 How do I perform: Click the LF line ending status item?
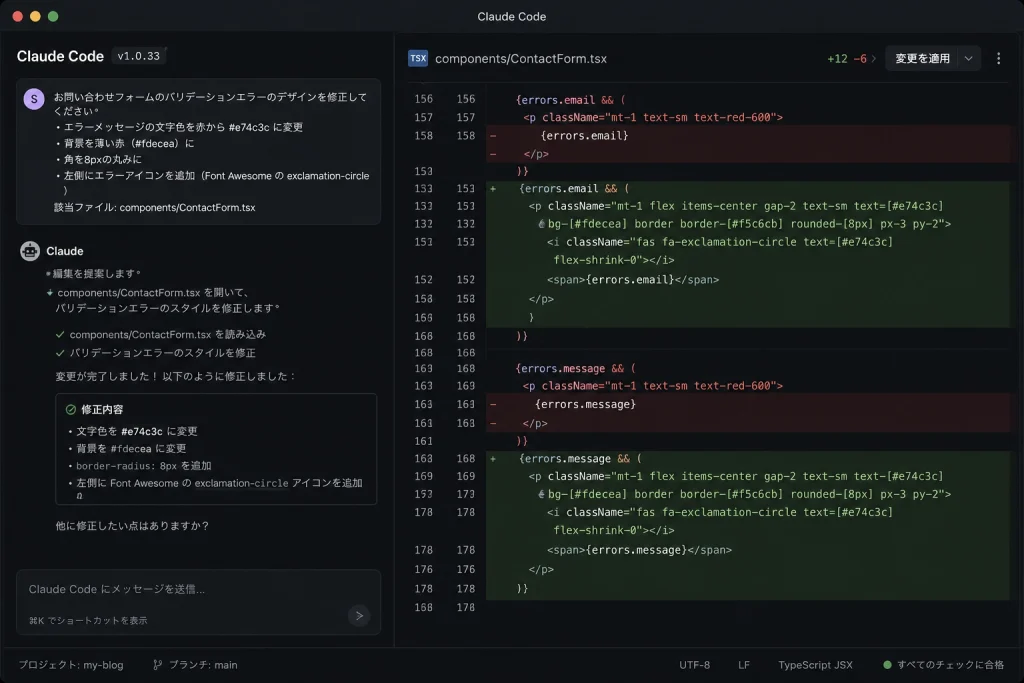744,665
